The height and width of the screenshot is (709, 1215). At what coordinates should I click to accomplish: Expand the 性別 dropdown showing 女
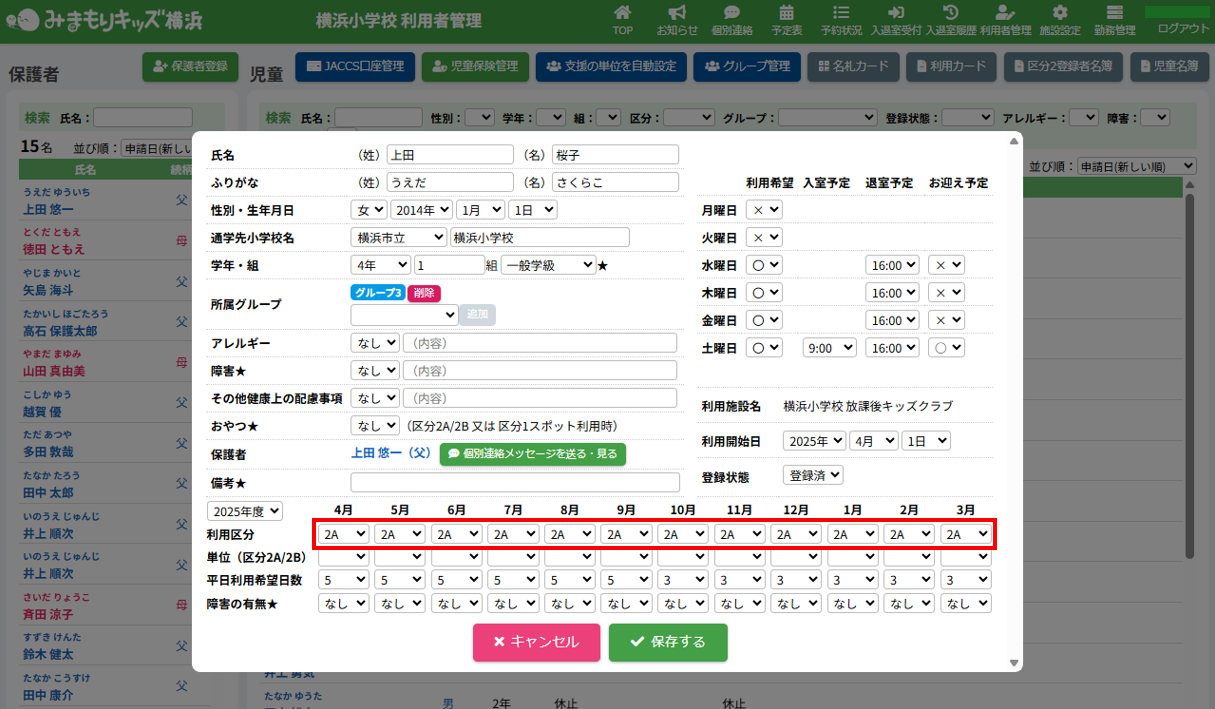[x=368, y=211]
